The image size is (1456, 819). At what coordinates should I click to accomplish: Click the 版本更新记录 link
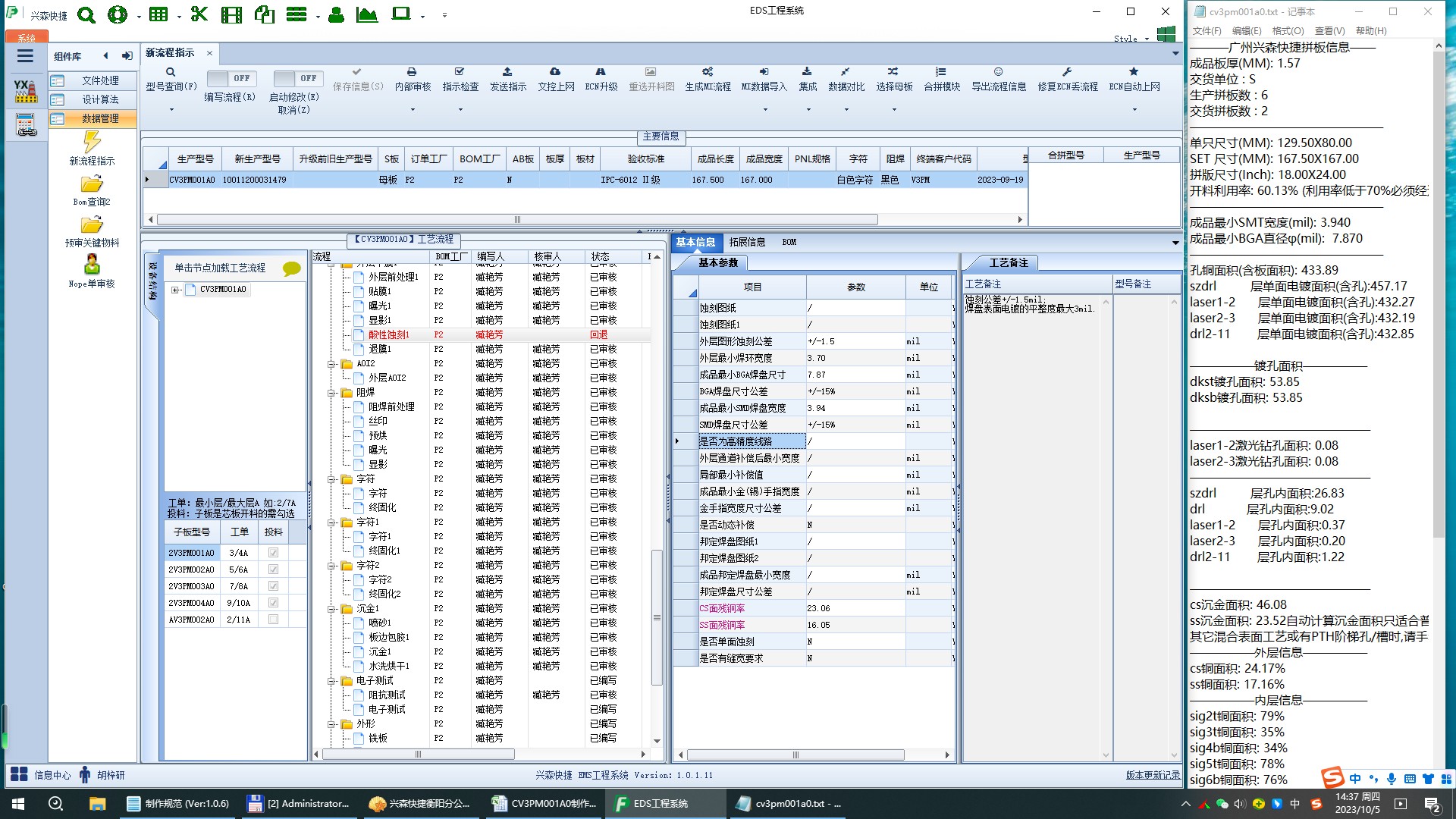(x=1152, y=775)
